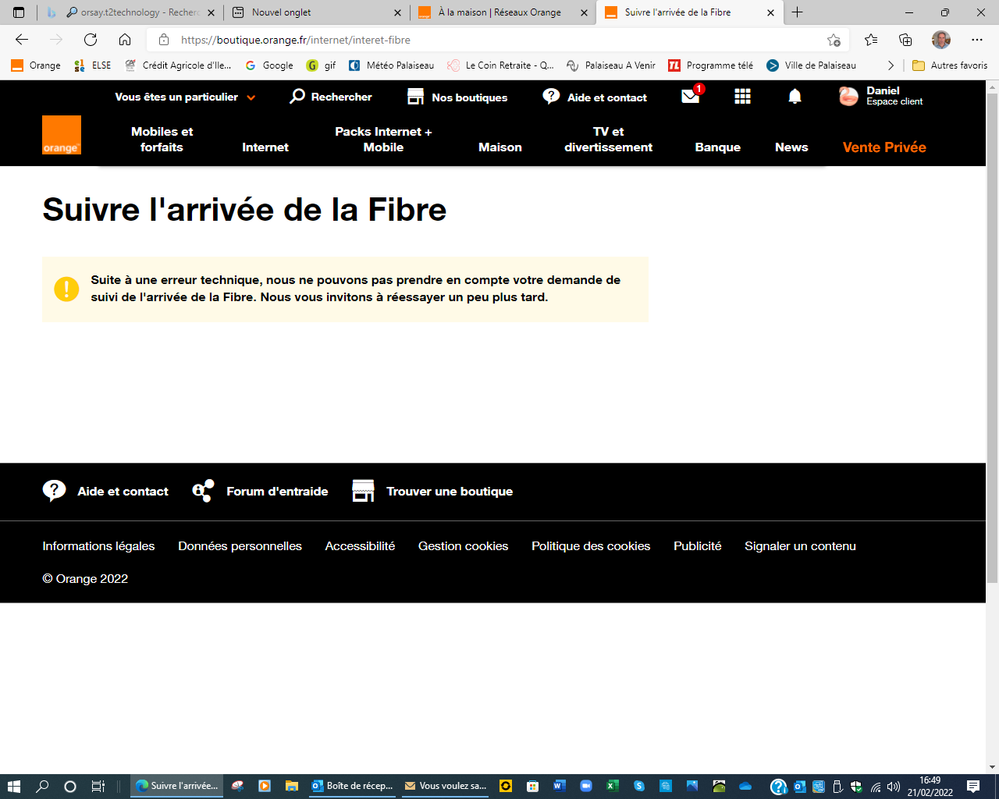Screen dimensions: 999x799
Task: Open the Internet menu
Action: [x=265, y=147]
